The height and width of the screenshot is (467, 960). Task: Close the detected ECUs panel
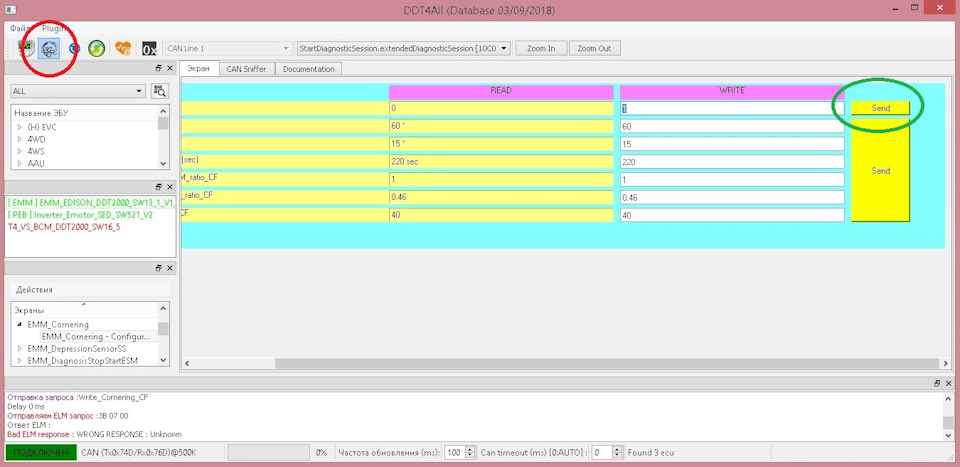[170, 187]
